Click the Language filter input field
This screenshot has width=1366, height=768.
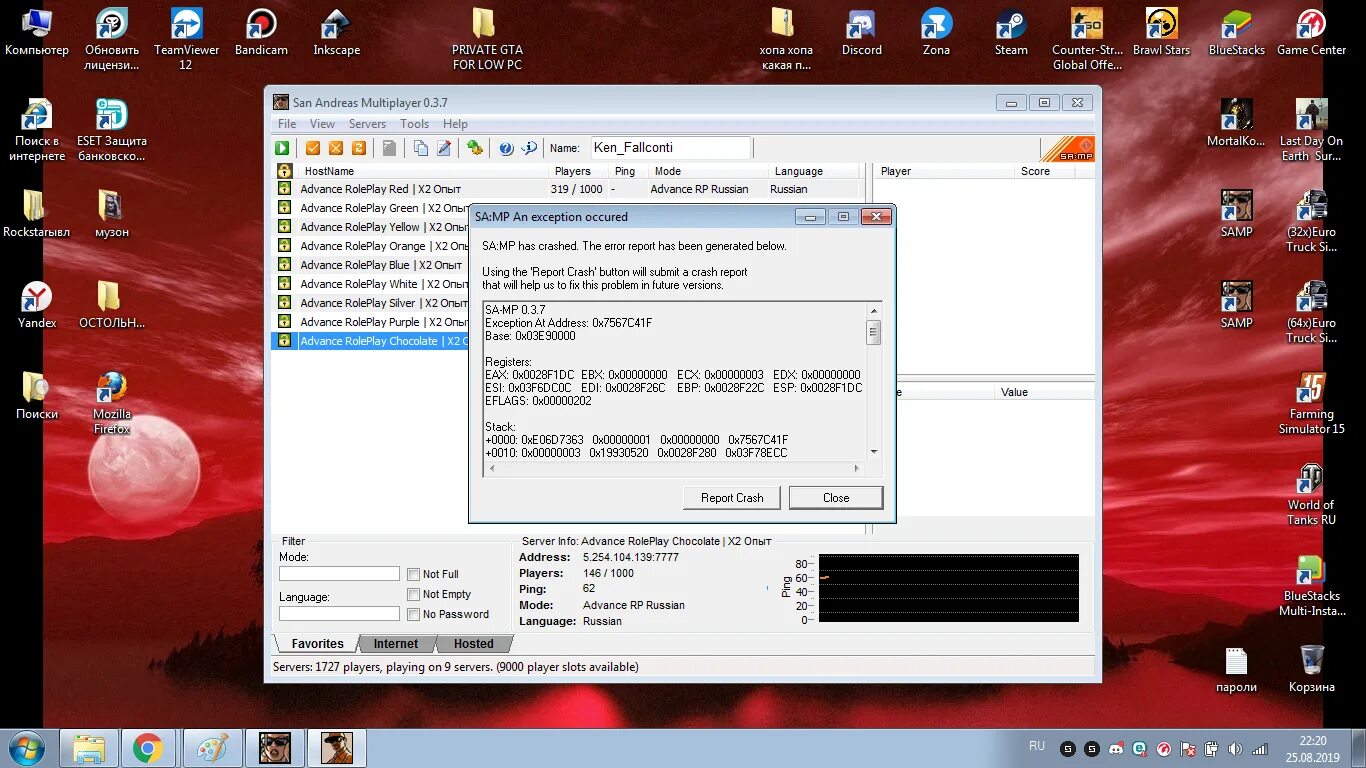(x=339, y=613)
